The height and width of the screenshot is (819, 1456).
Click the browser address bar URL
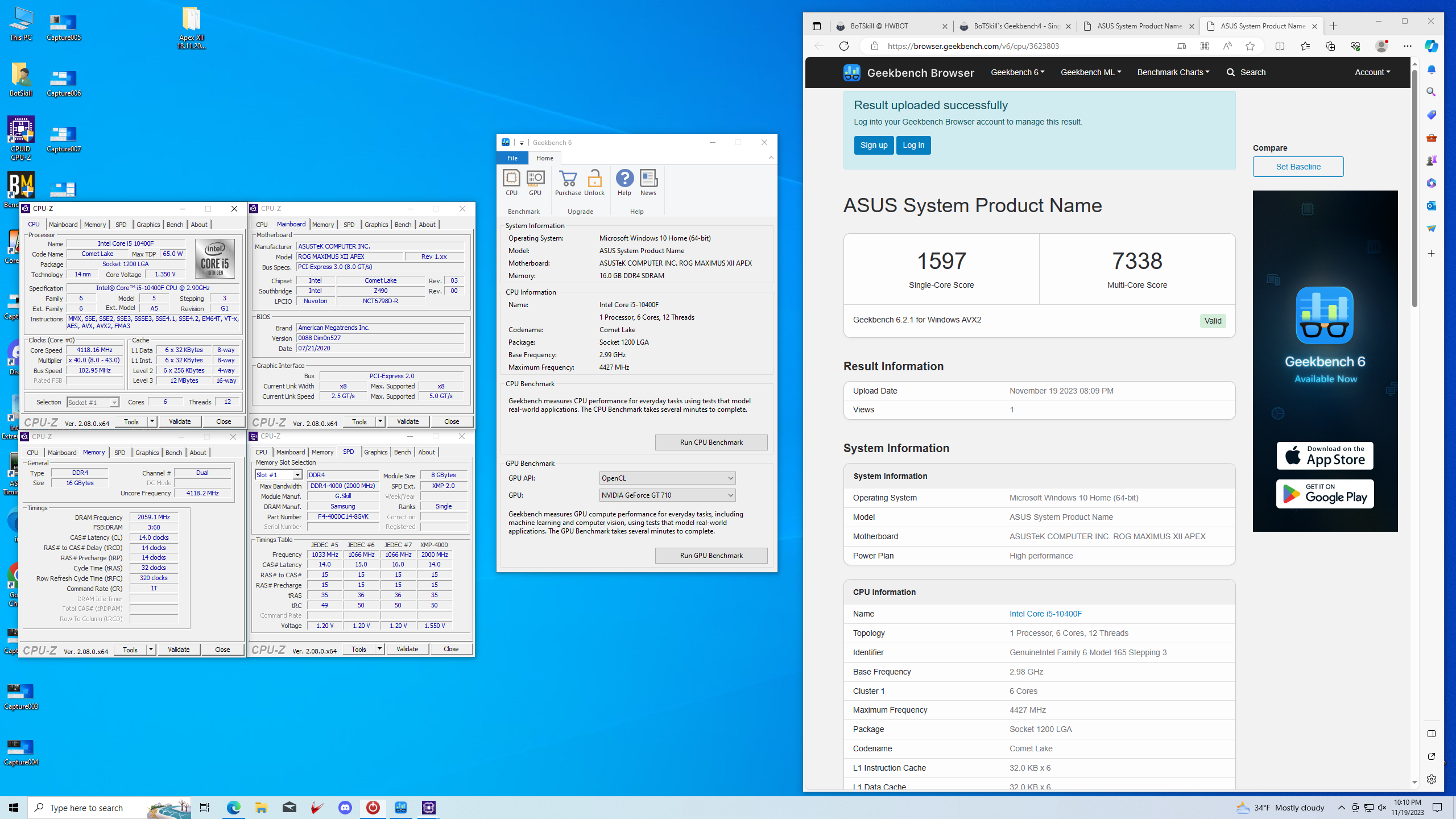tap(973, 46)
